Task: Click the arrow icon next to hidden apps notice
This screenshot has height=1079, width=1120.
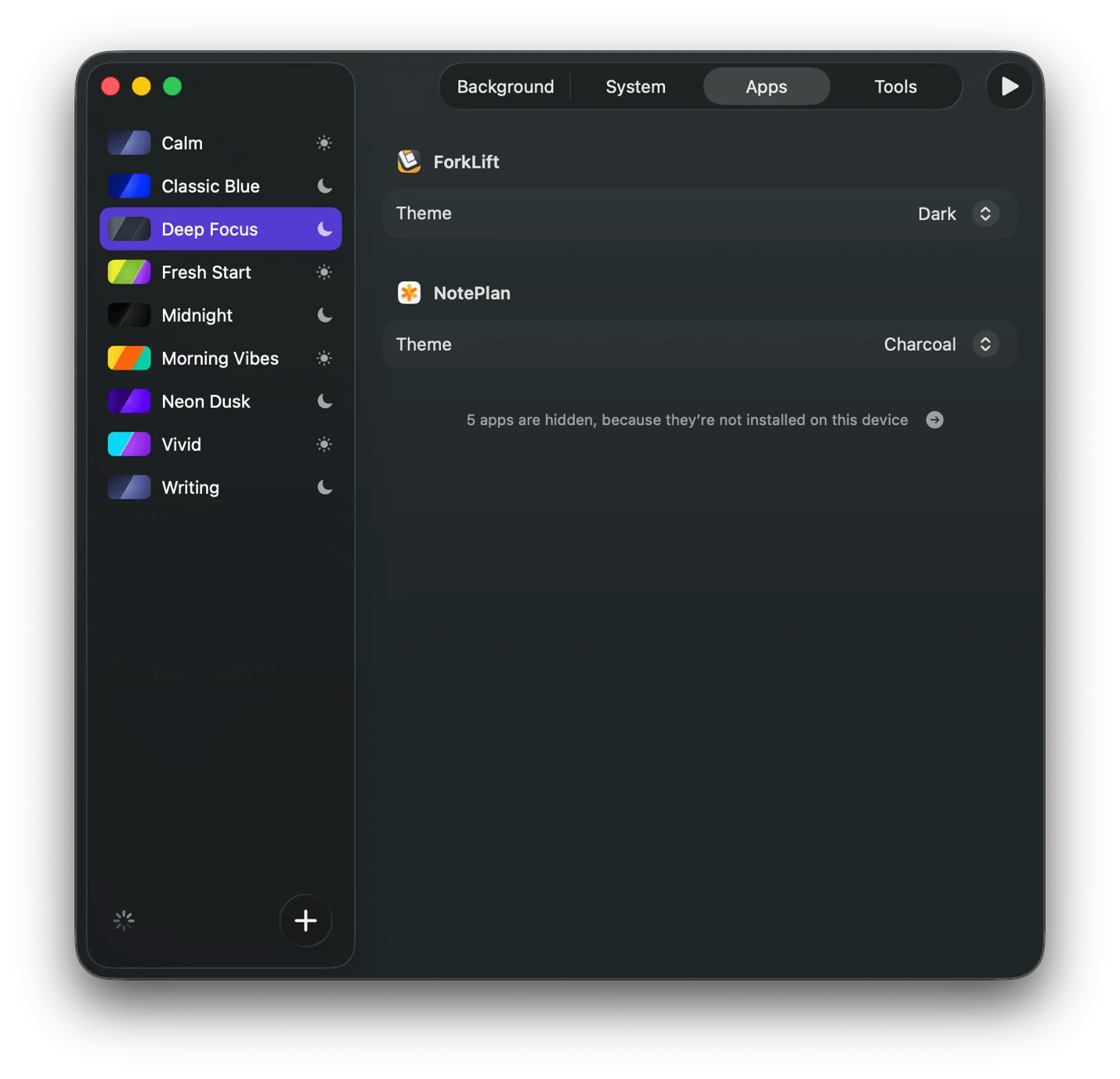Action: tap(934, 420)
